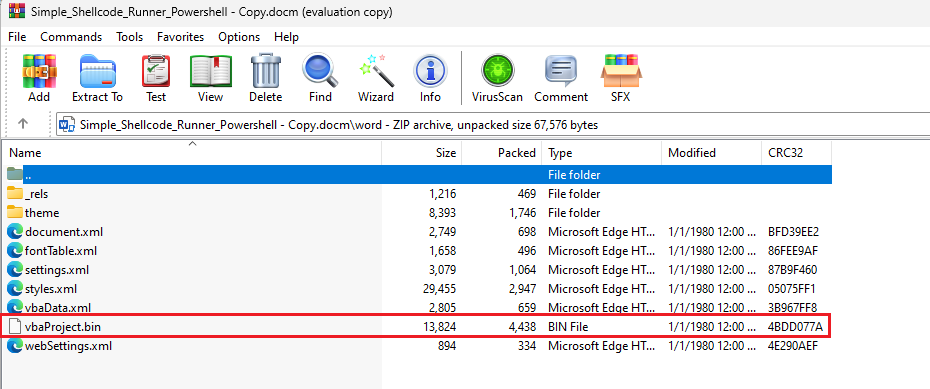The image size is (930, 389).
Task: Click the Extract To toolbar icon
Action: tap(97, 71)
